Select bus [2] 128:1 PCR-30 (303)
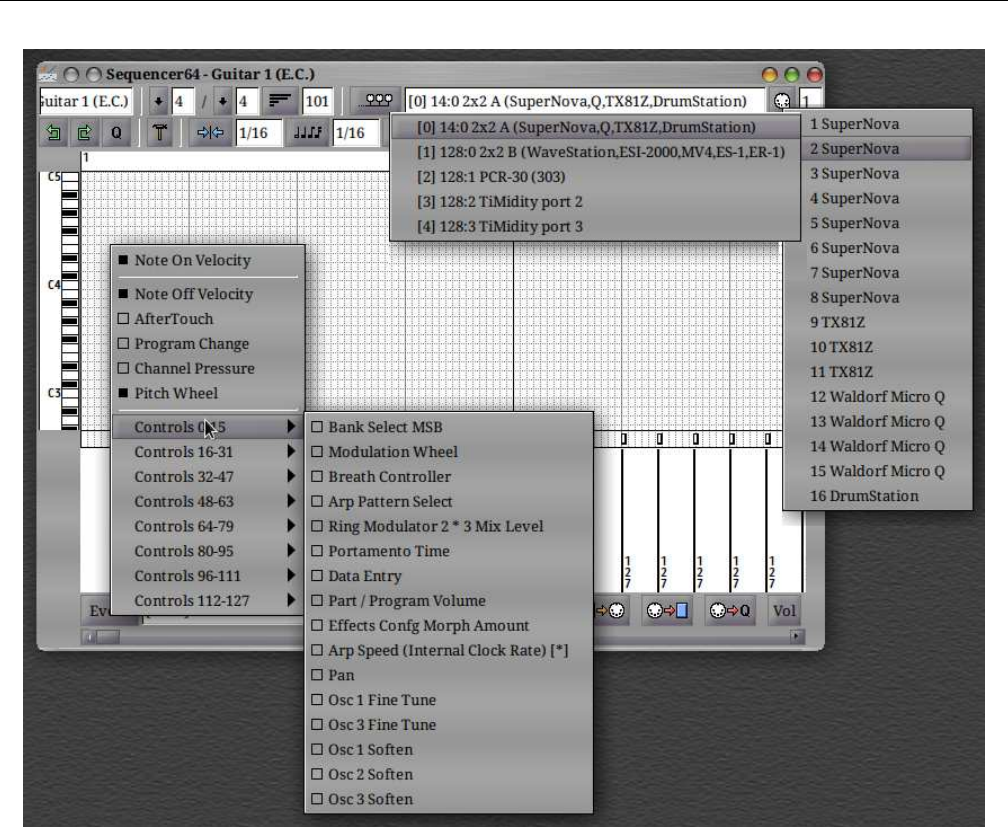 (595, 177)
